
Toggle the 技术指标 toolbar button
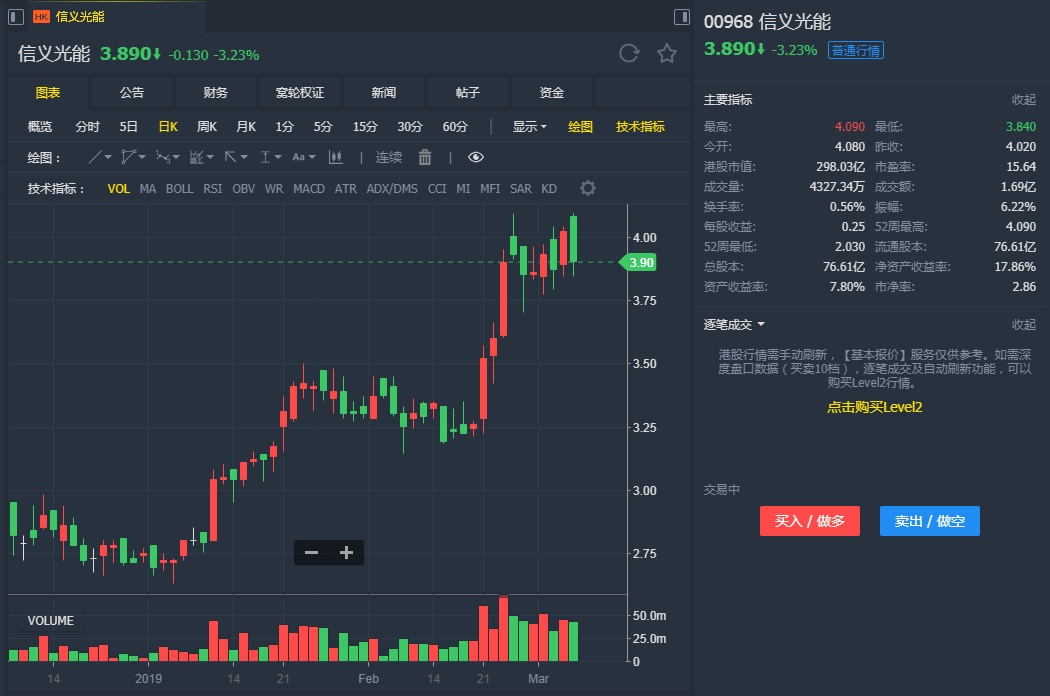[640, 127]
